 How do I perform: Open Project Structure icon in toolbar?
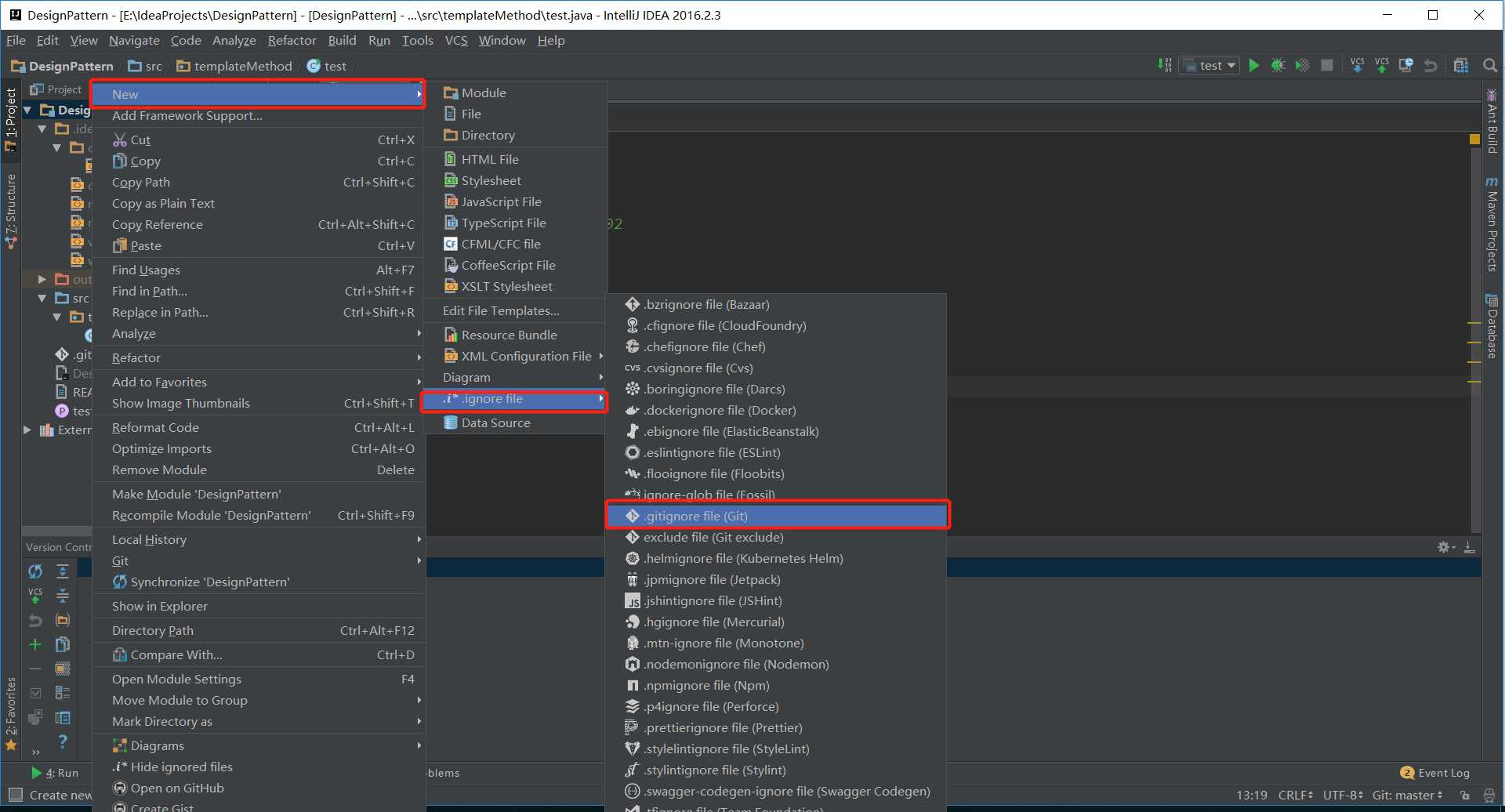coord(1461,66)
